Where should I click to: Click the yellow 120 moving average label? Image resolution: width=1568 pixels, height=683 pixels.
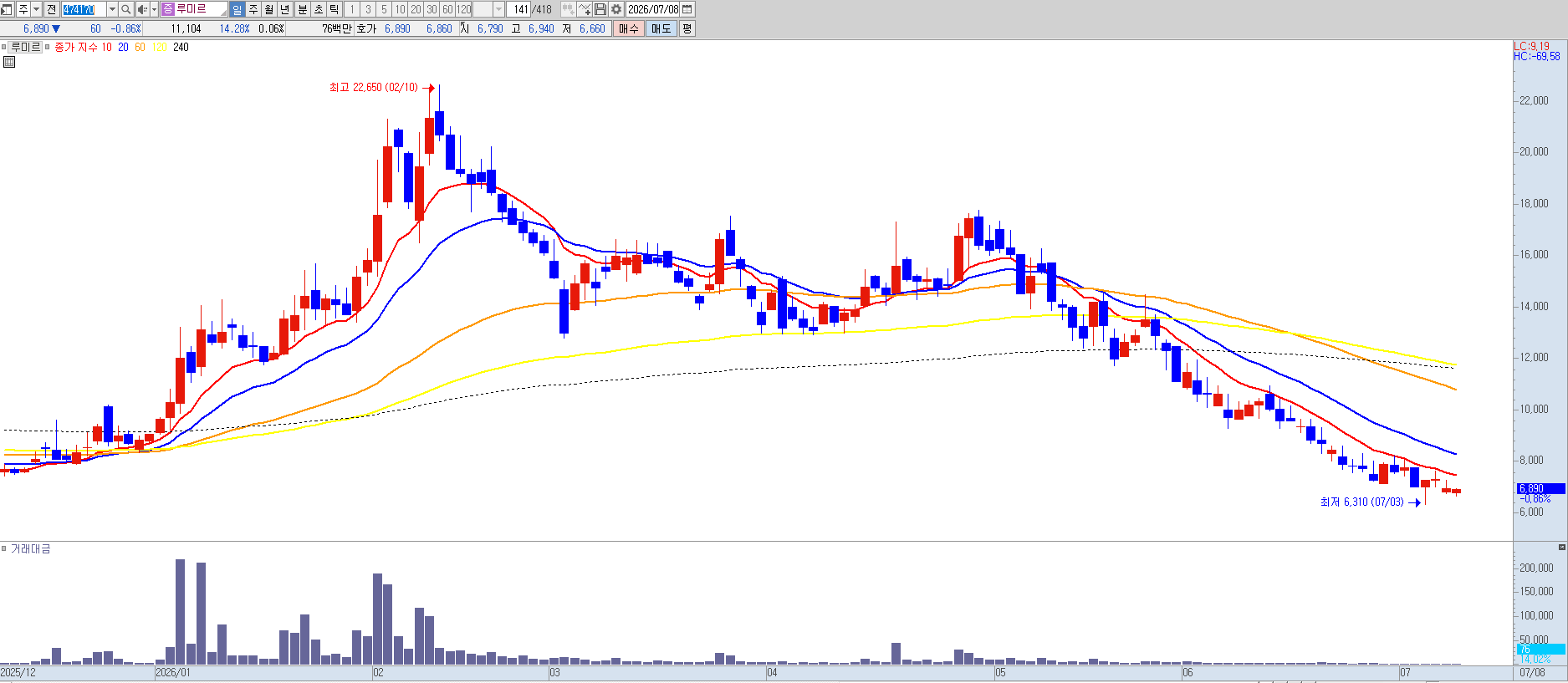[x=160, y=48]
